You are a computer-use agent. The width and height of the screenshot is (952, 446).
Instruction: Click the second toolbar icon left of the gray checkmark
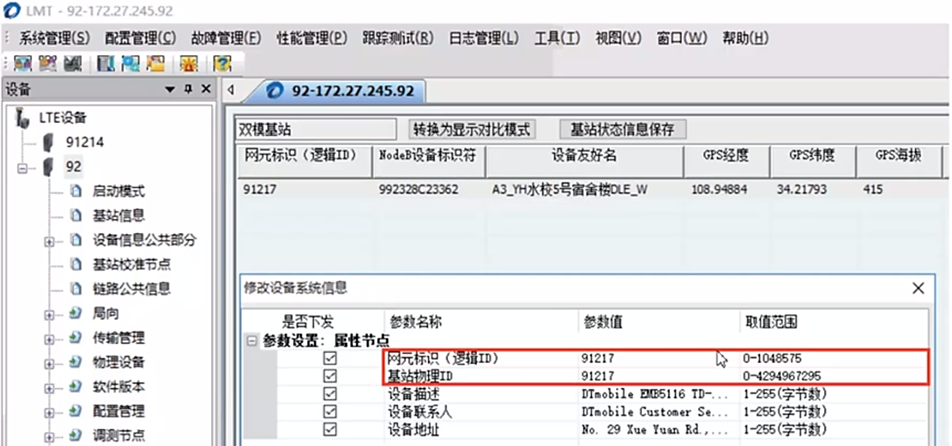pos(47,63)
